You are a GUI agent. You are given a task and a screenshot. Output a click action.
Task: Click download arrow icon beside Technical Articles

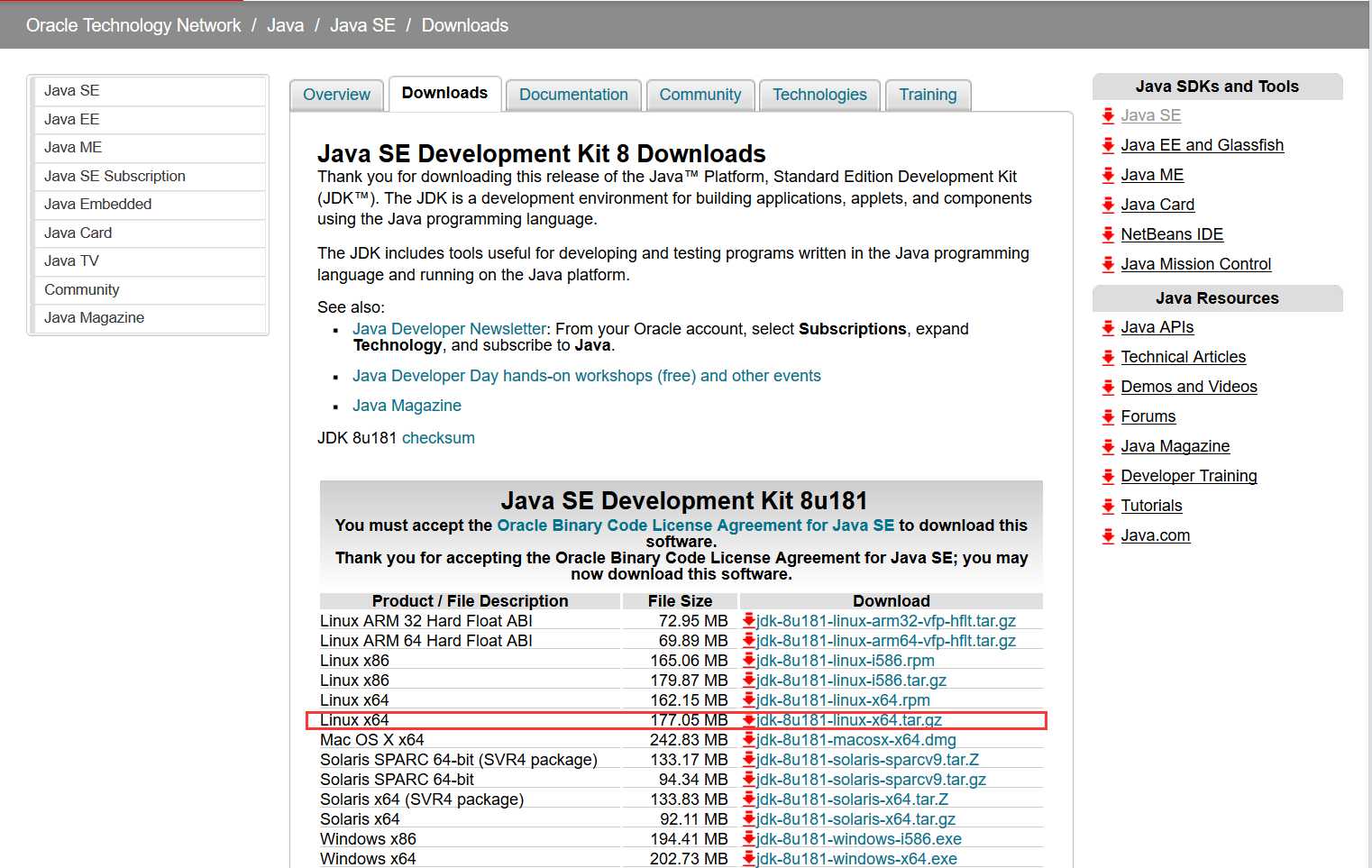(1108, 357)
